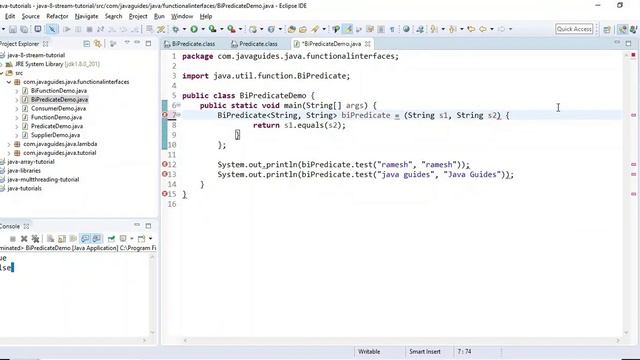Open the Project menu
640x360 pixels.
pos(138,16)
